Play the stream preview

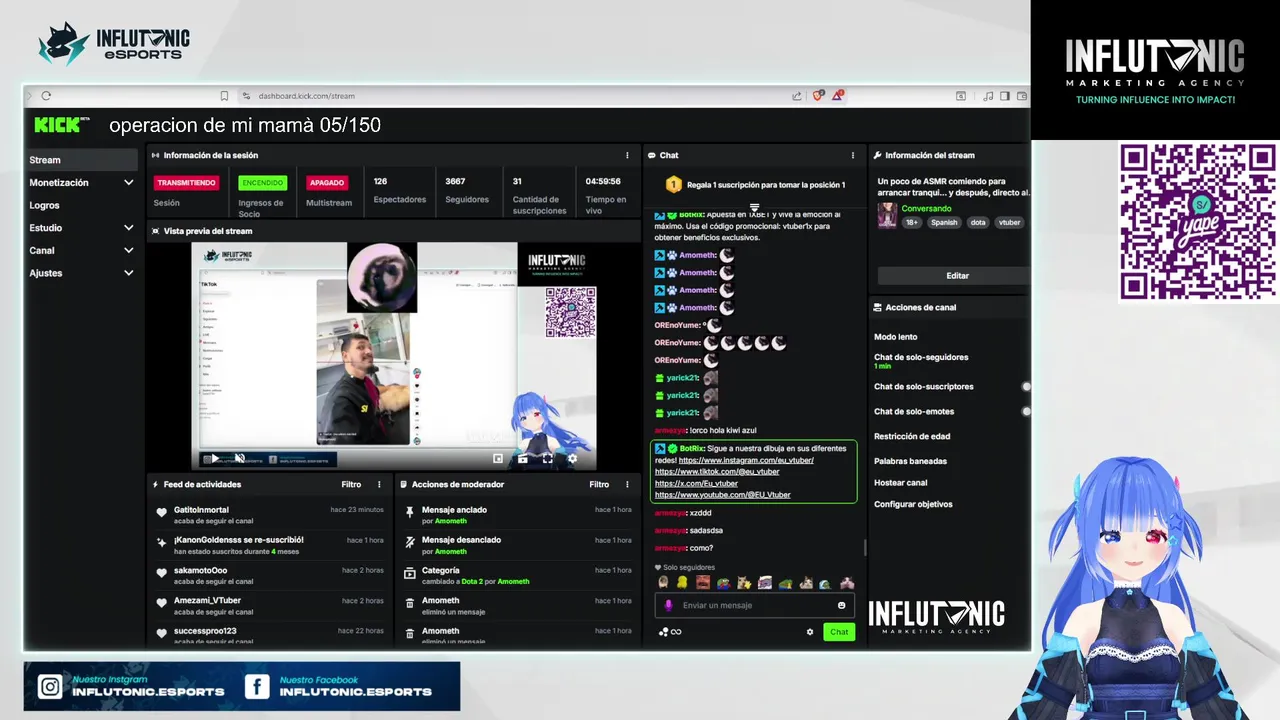pos(214,459)
